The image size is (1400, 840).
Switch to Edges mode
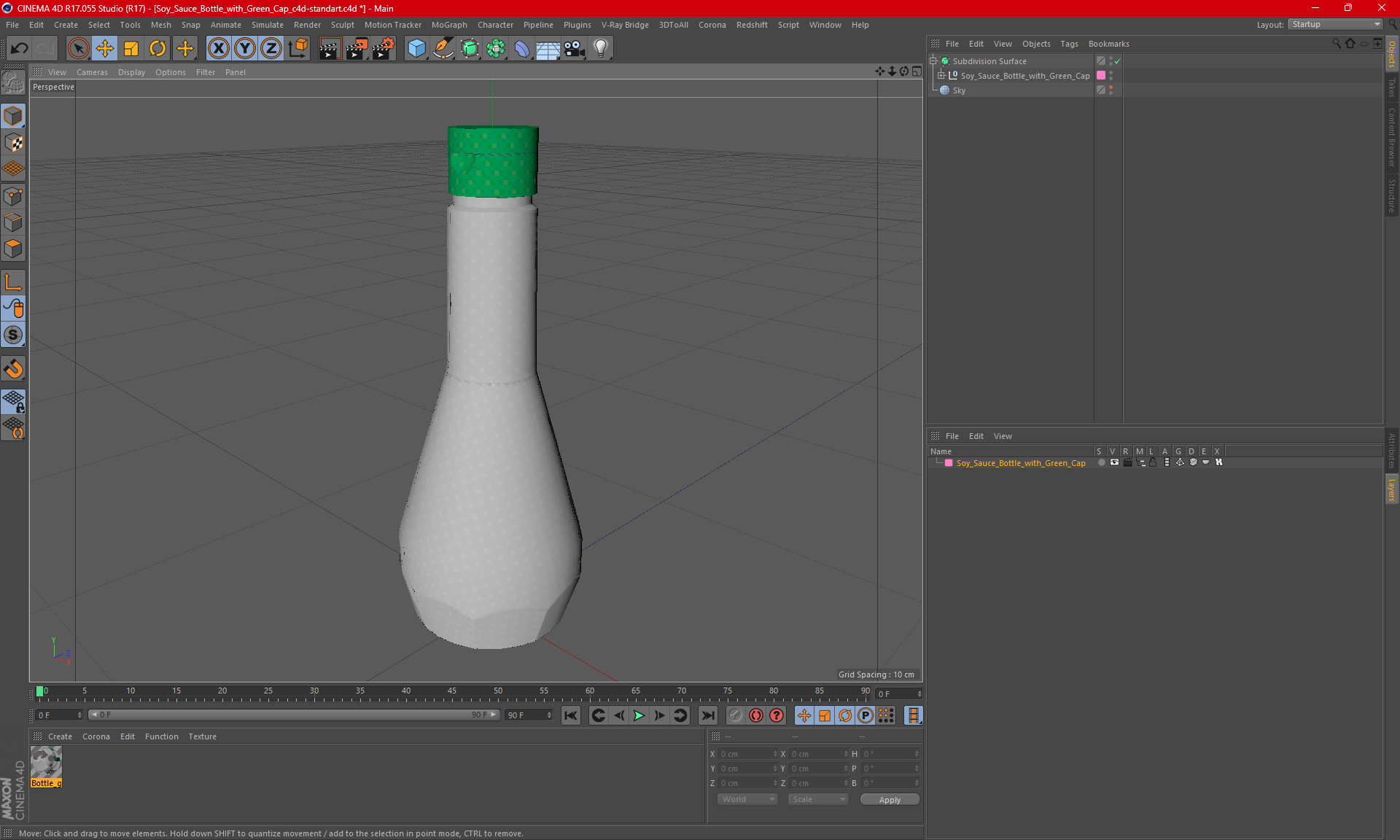(13, 222)
